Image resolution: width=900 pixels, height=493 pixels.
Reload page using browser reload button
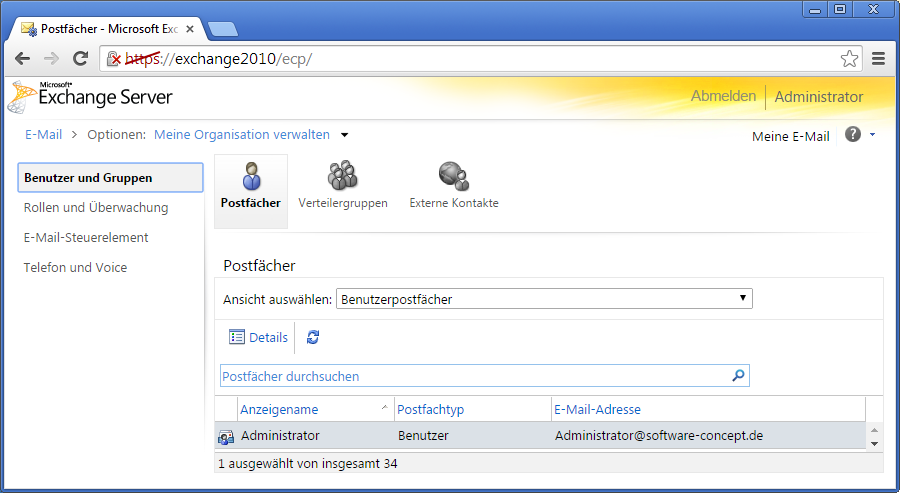pyautogui.click(x=81, y=59)
